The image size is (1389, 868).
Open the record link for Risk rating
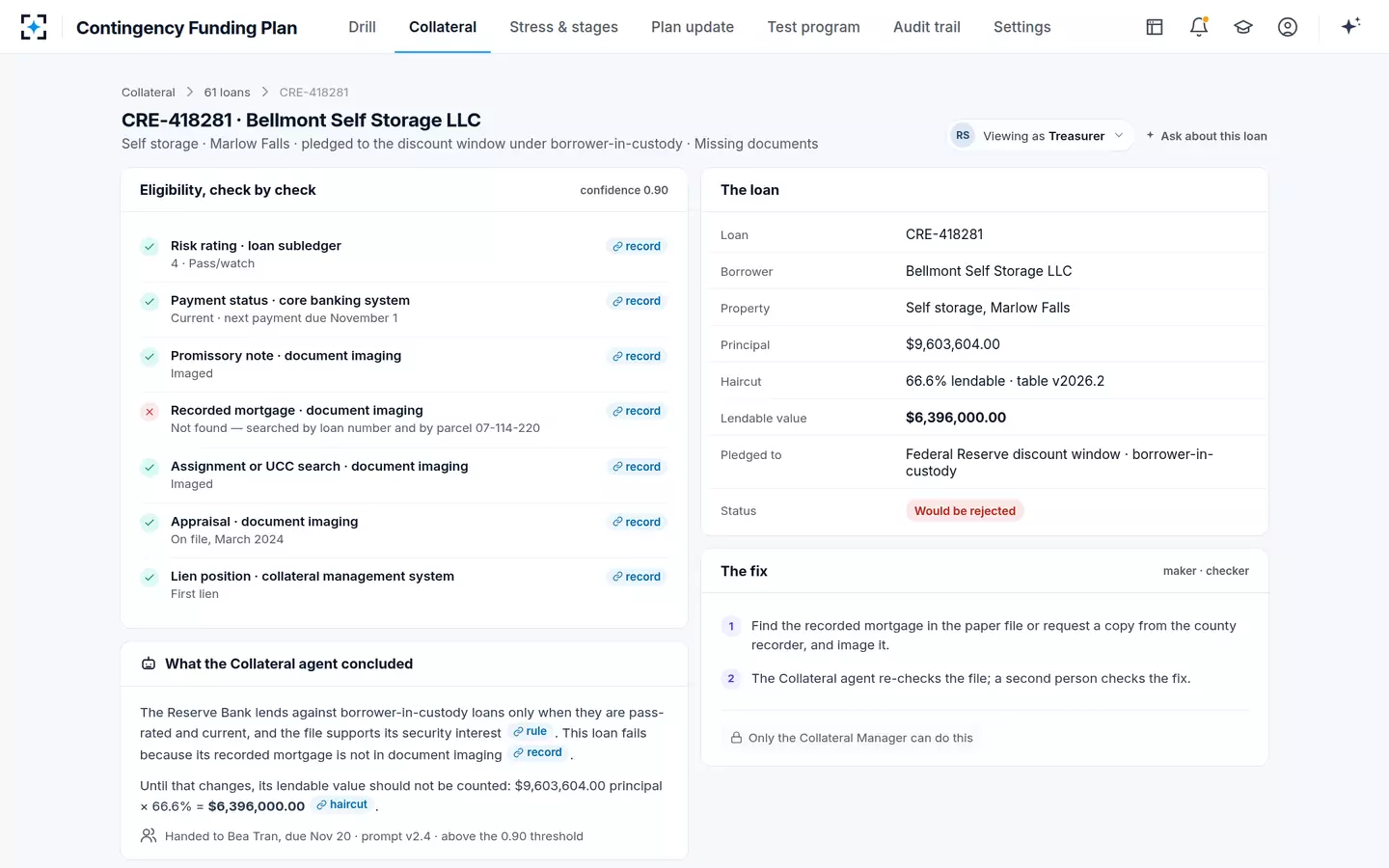tap(637, 247)
